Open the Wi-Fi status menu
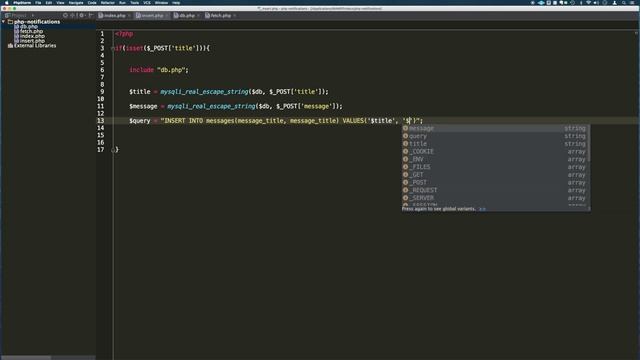The image size is (640, 360). coord(588,2)
